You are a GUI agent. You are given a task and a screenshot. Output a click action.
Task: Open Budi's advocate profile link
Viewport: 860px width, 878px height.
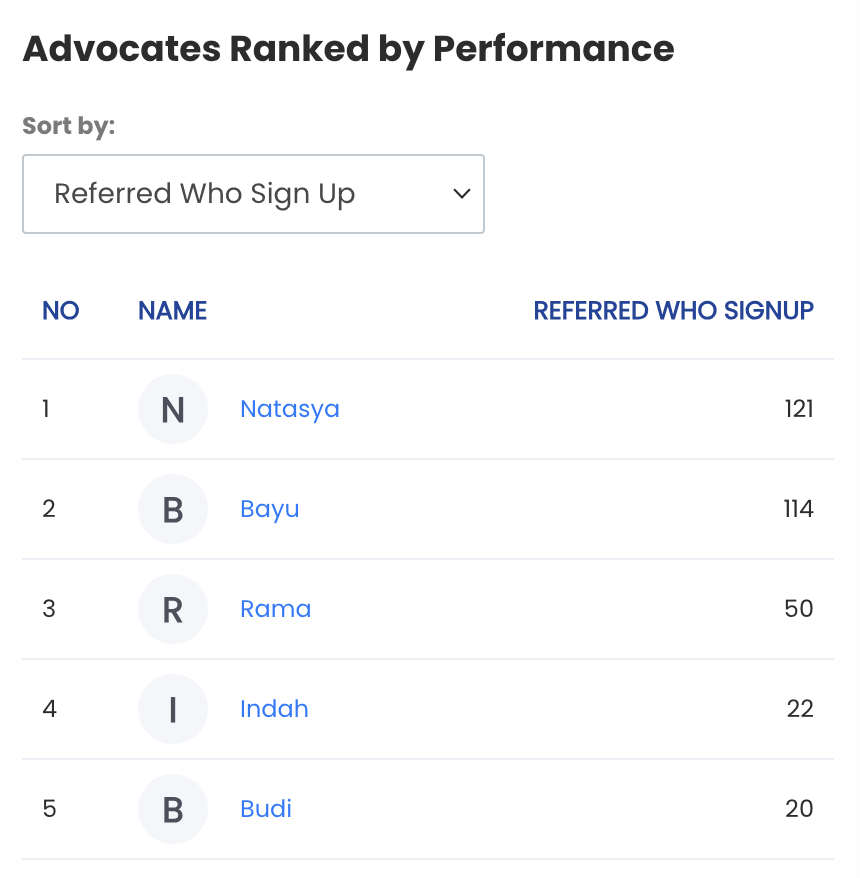pos(266,809)
